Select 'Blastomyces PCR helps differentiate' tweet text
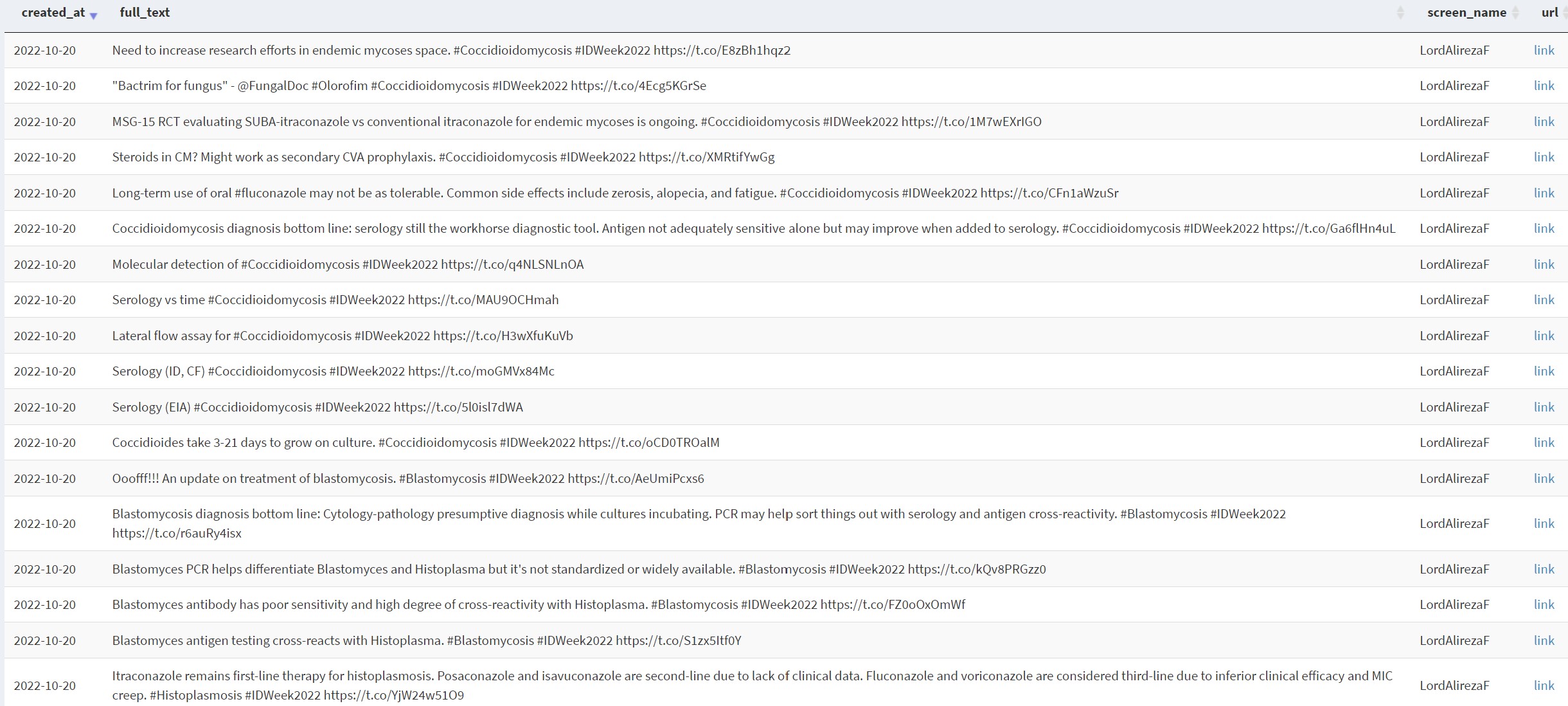 coord(579,569)
